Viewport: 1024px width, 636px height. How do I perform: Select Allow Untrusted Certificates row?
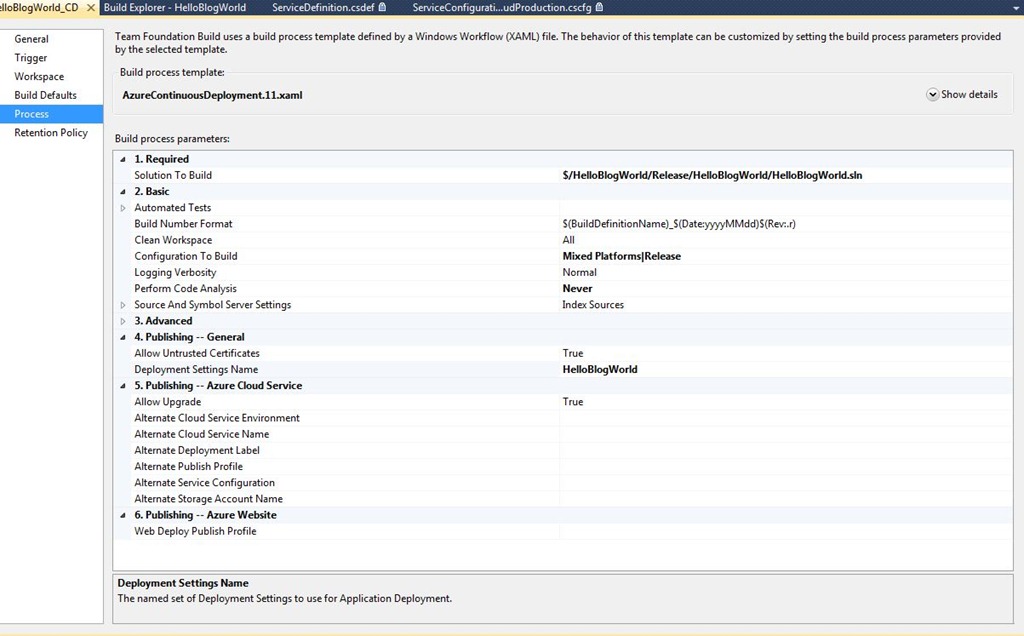click(x=197, y=353)
